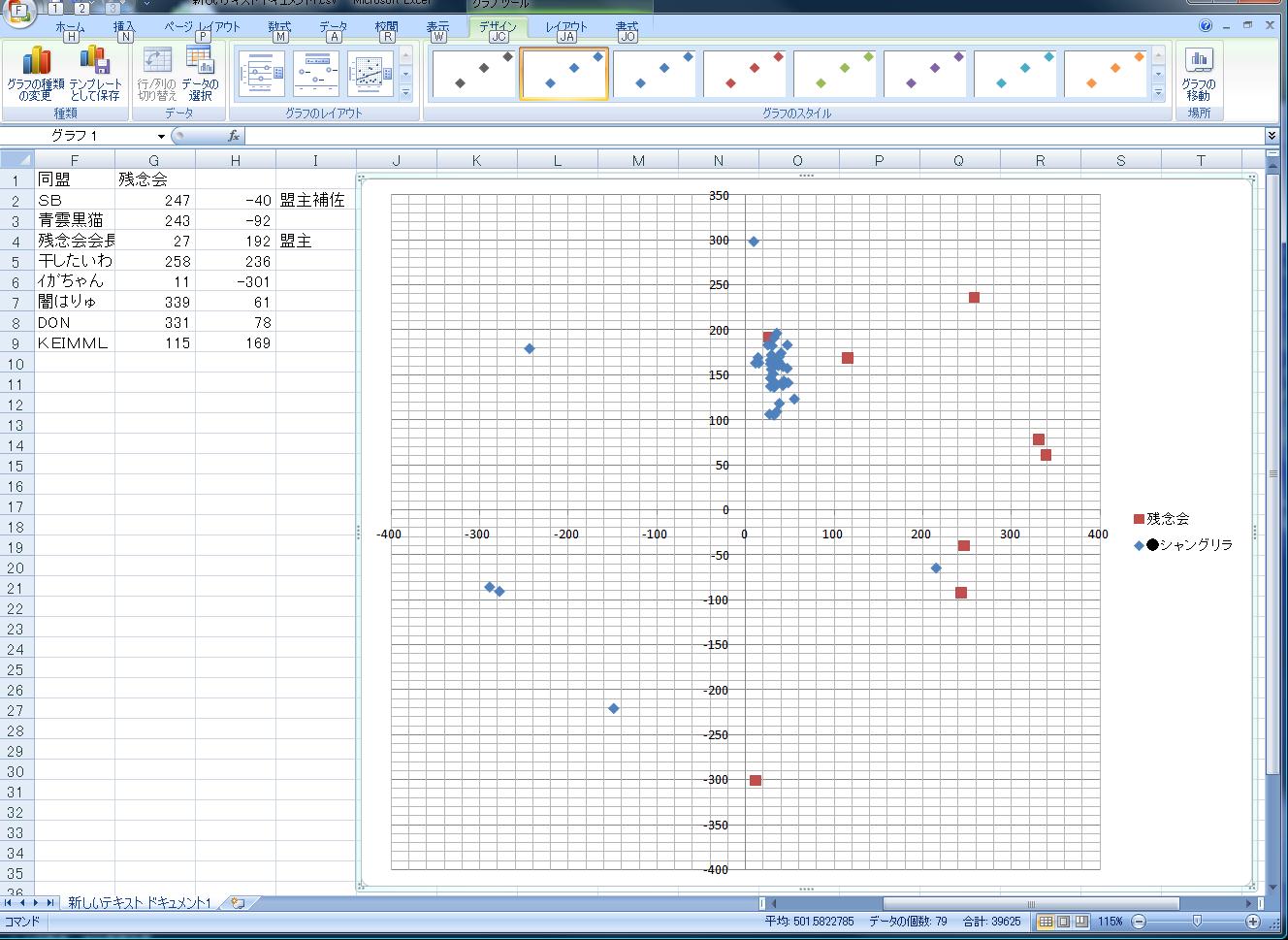Switch to Page Layout view in status bar
Image resolution: width=1288 pixels, height=940 pixels.
click(x=1063, y=921)
